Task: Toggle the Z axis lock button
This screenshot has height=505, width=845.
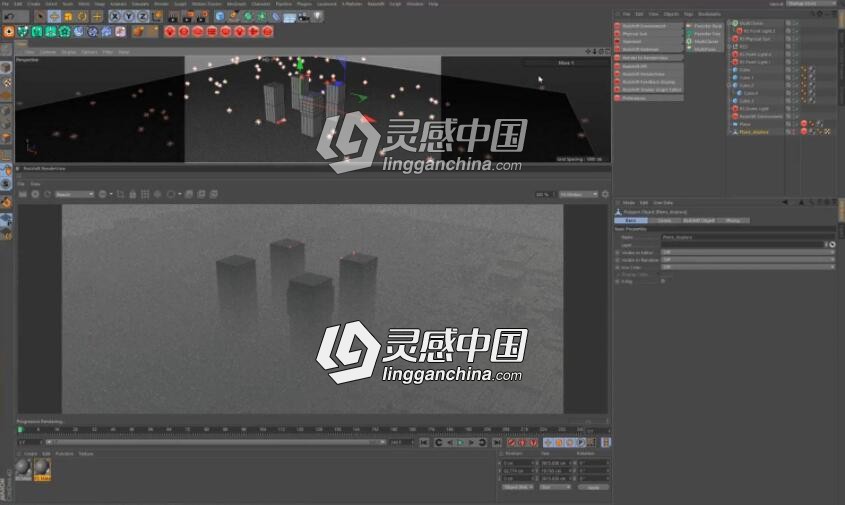Action: (142, 17)
